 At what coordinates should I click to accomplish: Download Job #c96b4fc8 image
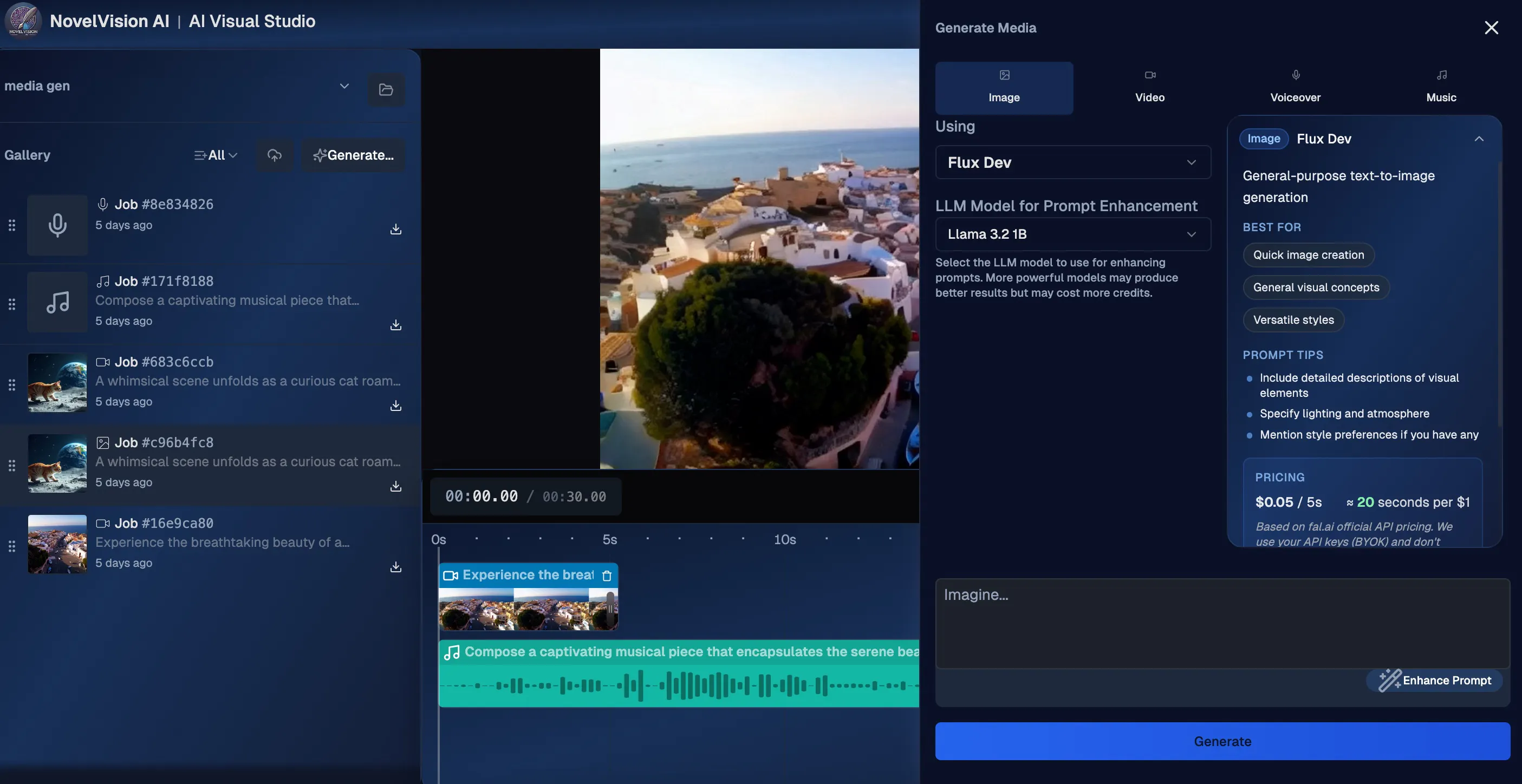pyautogui.click(x=396, y=486)
